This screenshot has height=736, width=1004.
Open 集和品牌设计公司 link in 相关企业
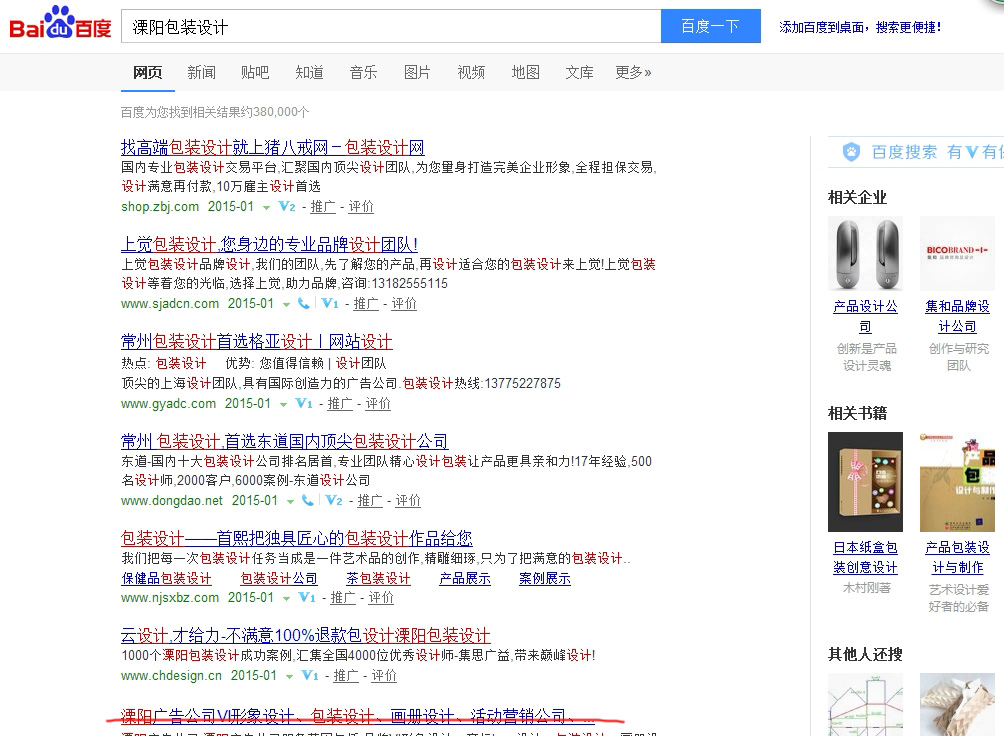[x=957, y=316]
